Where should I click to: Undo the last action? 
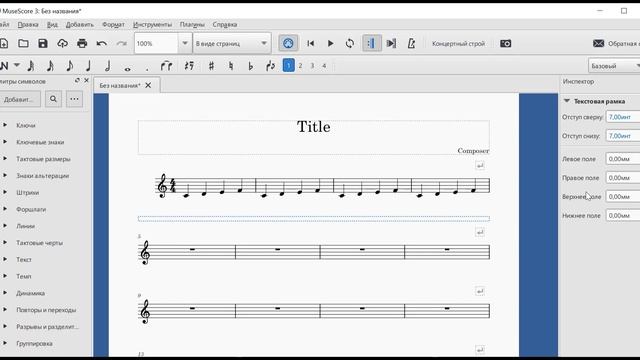point(102,43)
